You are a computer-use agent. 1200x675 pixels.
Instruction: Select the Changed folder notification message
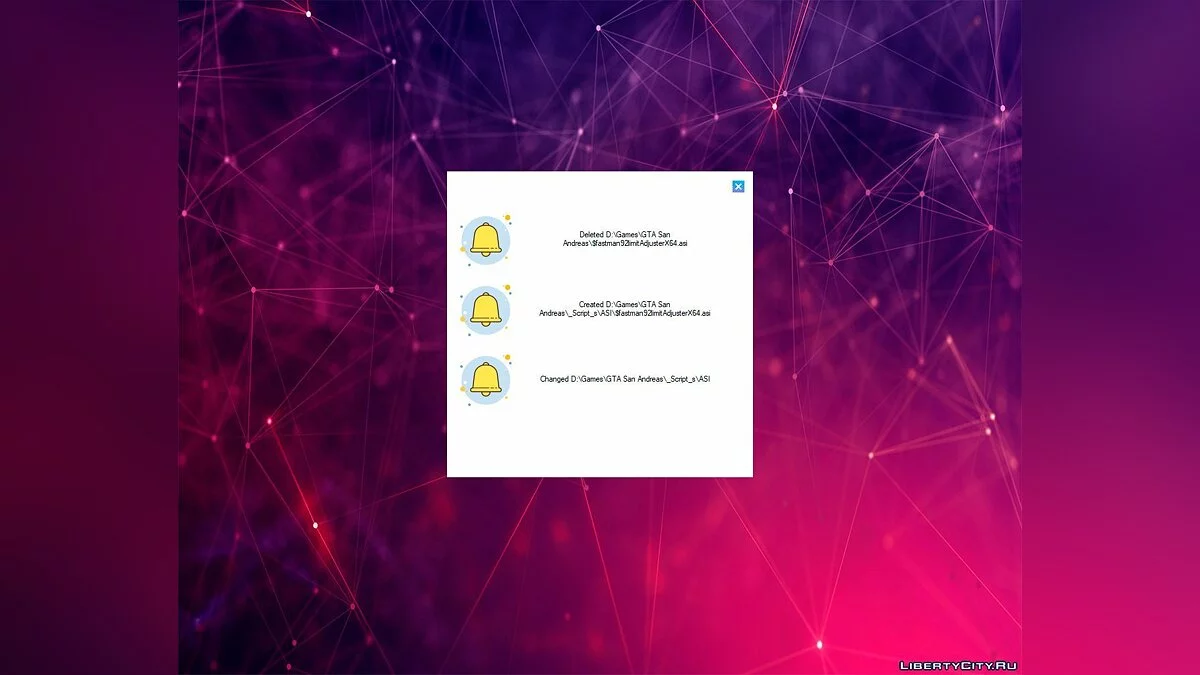click(625, 379)
